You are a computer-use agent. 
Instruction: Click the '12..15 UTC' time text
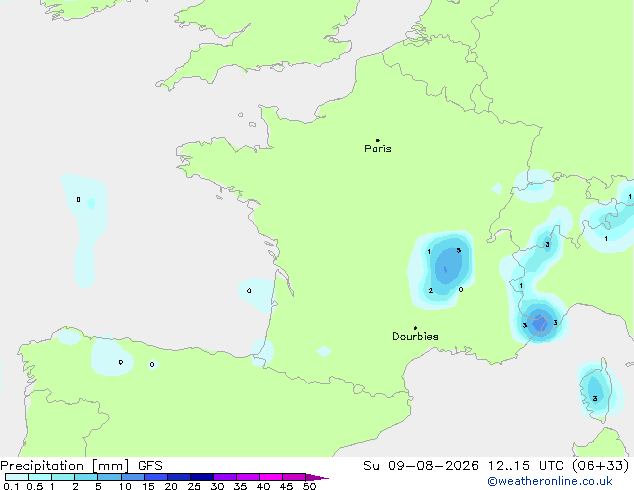[x=525, y=466]
